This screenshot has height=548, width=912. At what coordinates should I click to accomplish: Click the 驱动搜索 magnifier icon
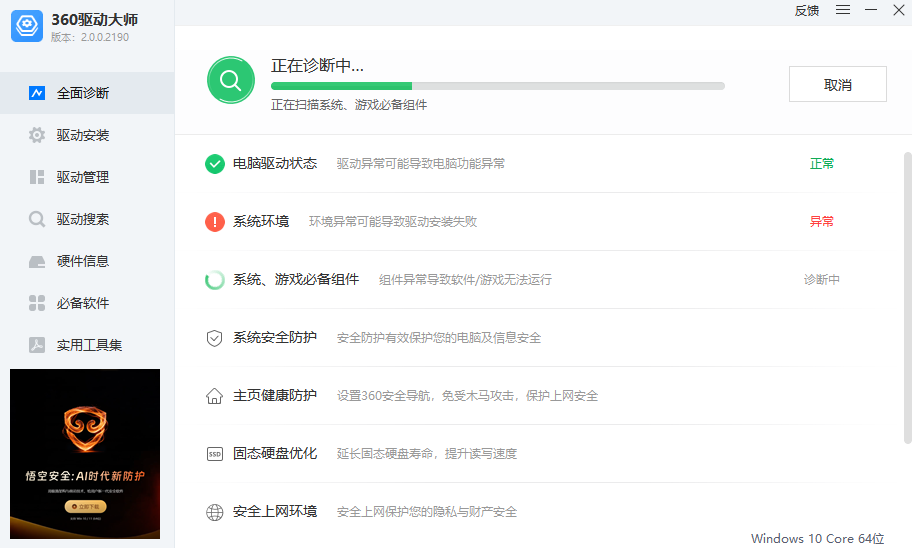(x=37, y=219)
